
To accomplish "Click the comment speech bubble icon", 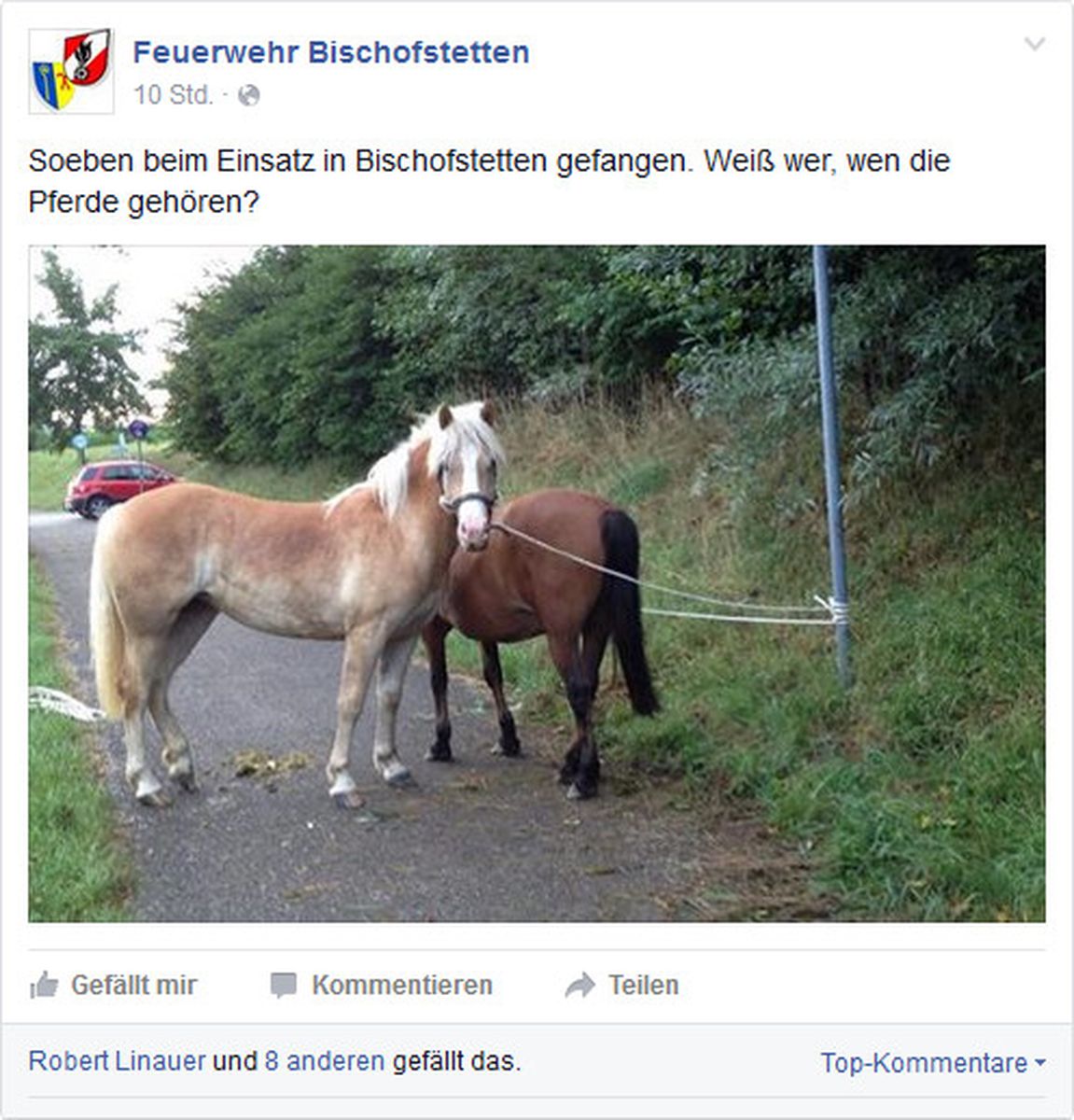I will point(283,986).
